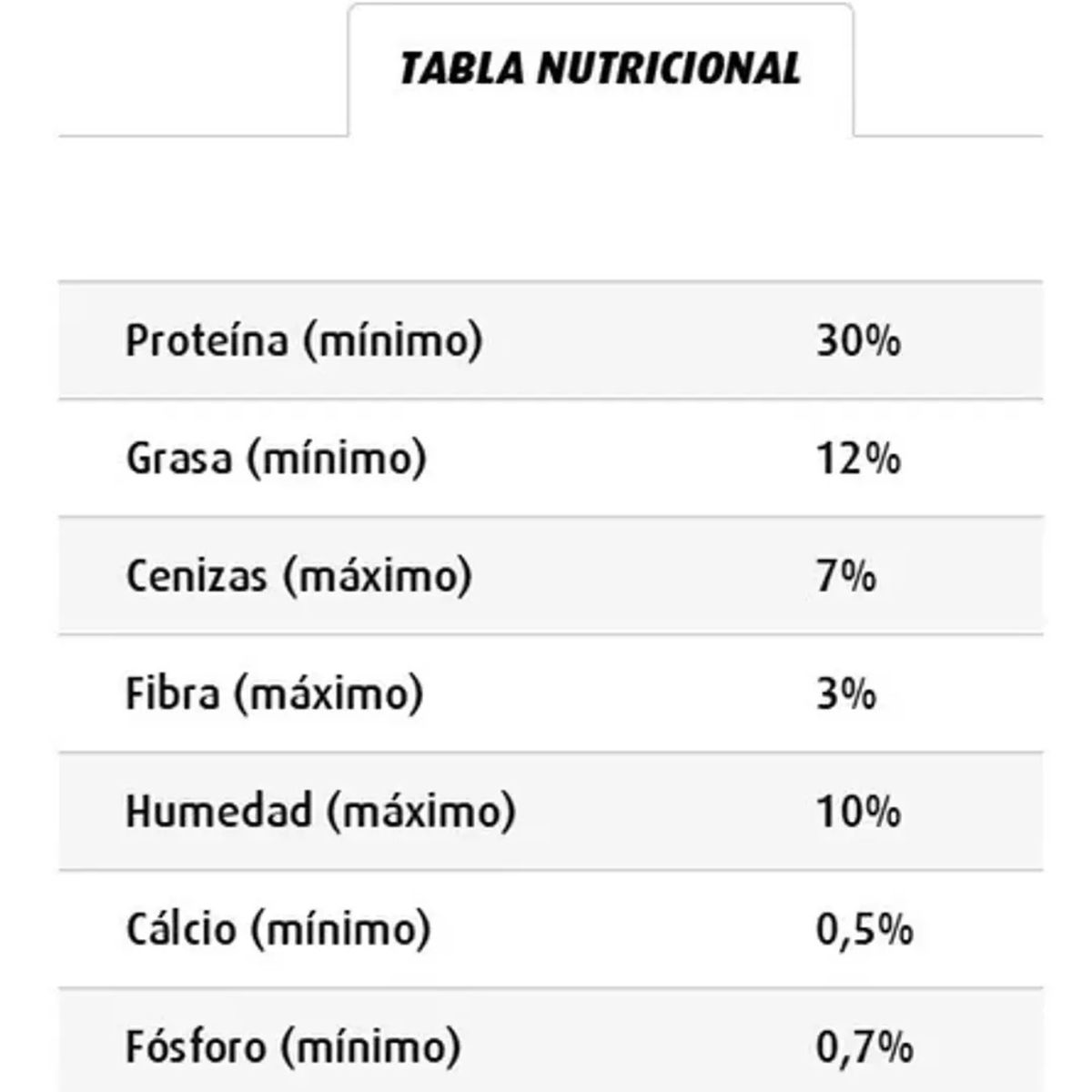Select the 10% moisture value

coord(858,811)
